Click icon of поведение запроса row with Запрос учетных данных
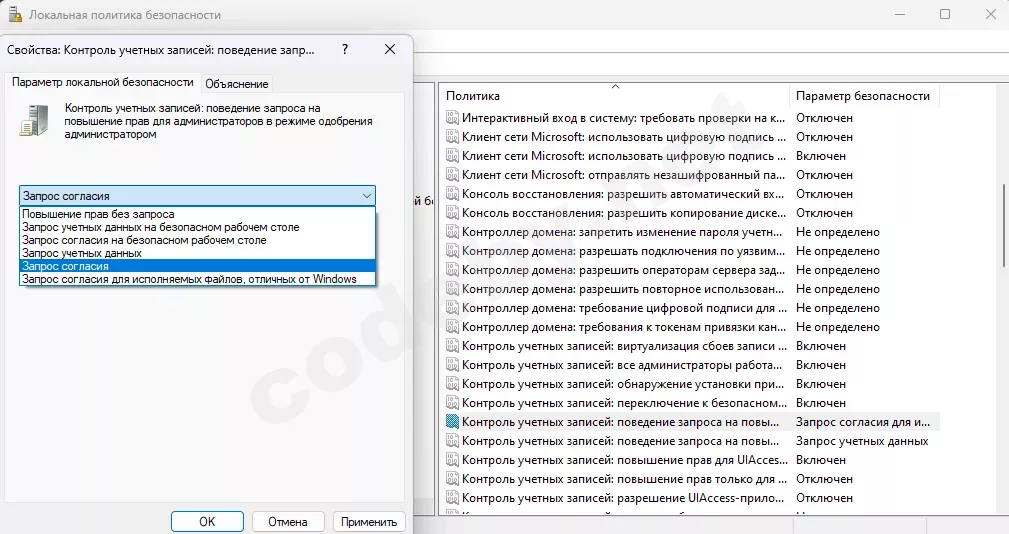 (x=452, y=441)
